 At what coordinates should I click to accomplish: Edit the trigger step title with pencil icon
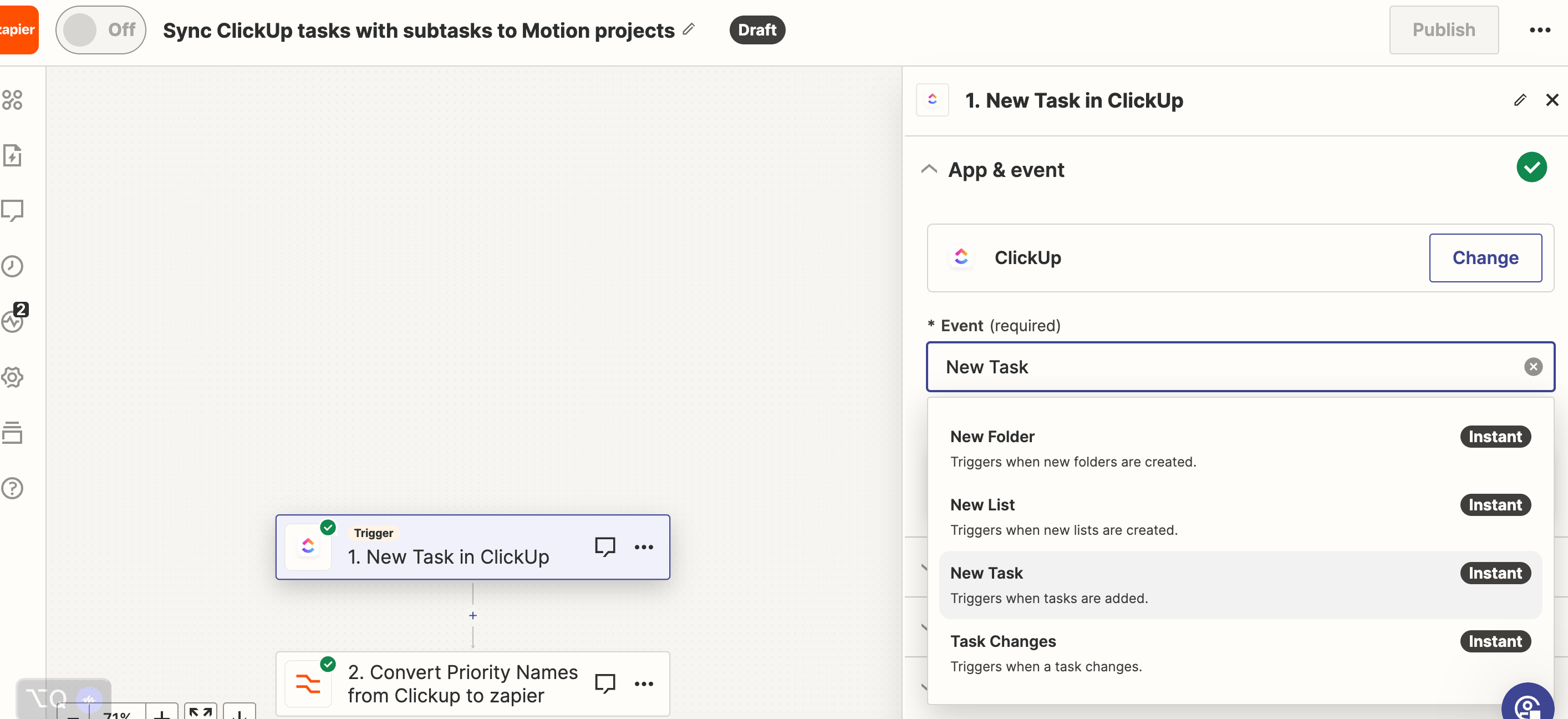tap(1520, 100)
